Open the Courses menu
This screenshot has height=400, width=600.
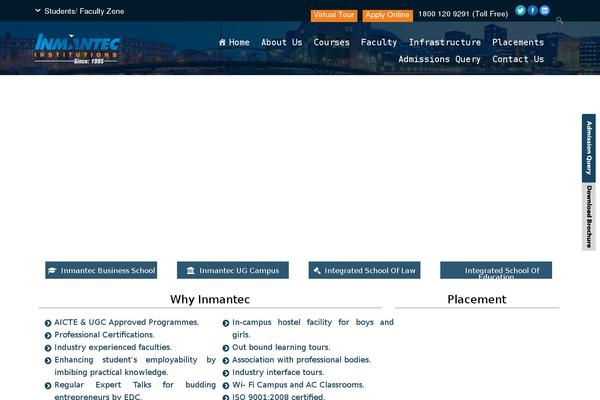(331, 42)
